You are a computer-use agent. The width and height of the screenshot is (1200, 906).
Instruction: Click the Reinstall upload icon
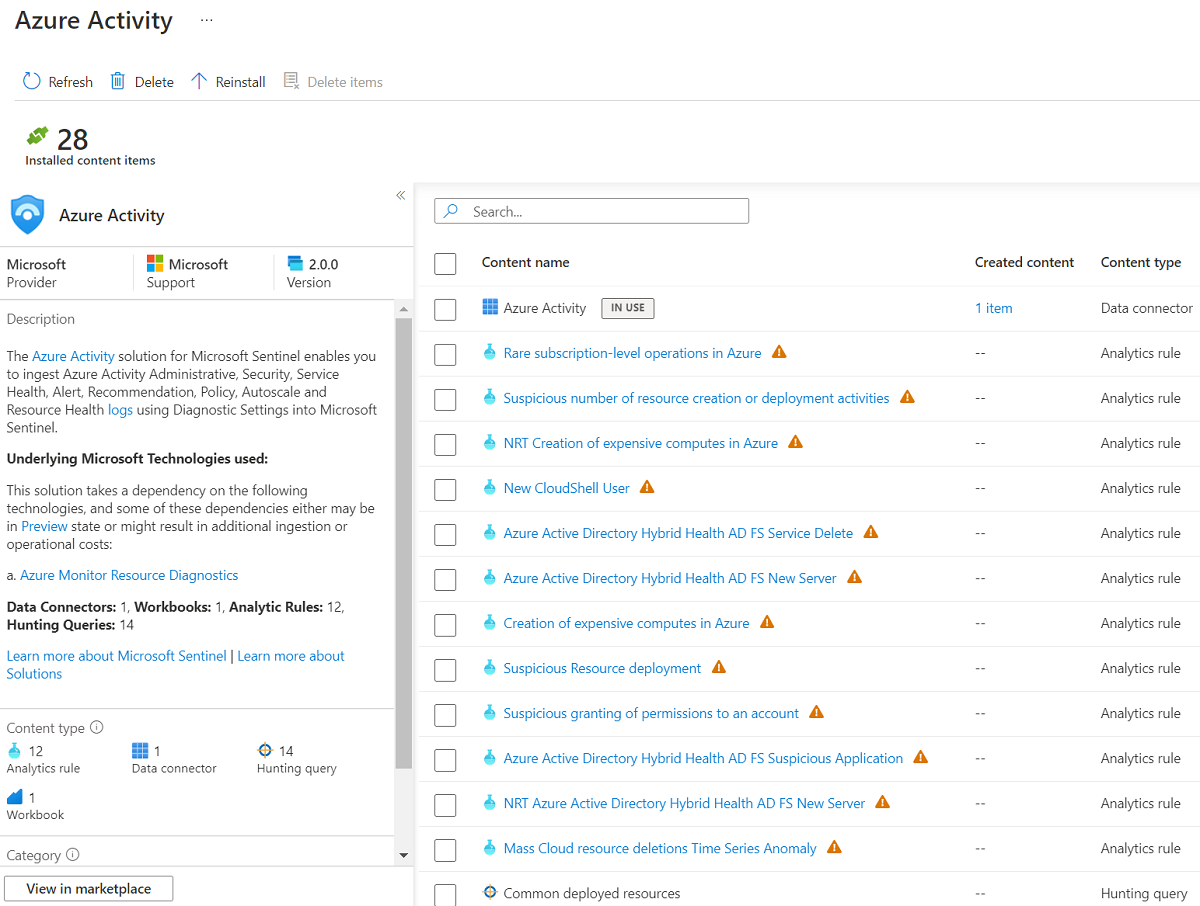(199, 81)
